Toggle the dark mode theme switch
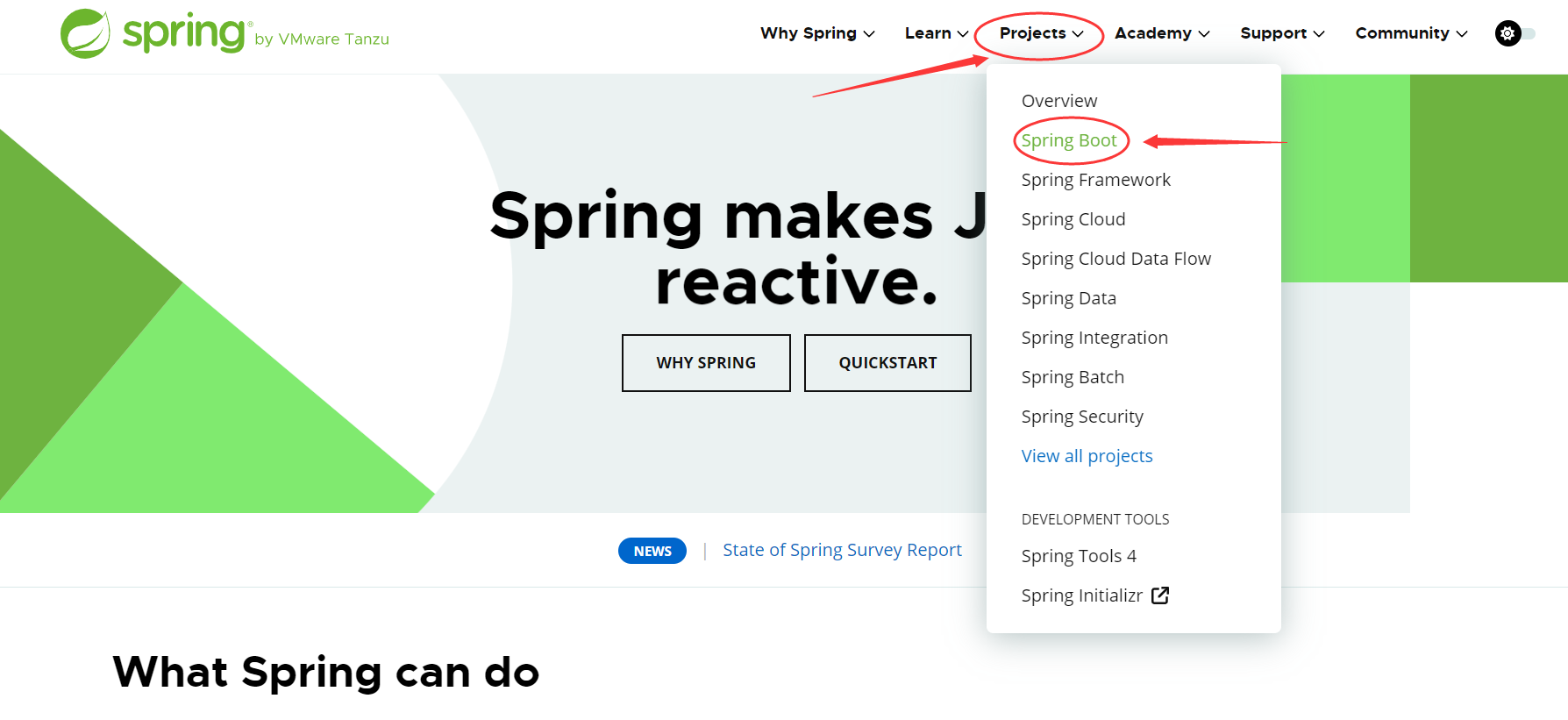Image resolution: width=1568 pixels, height=720 pixels. pos(1515,33)
